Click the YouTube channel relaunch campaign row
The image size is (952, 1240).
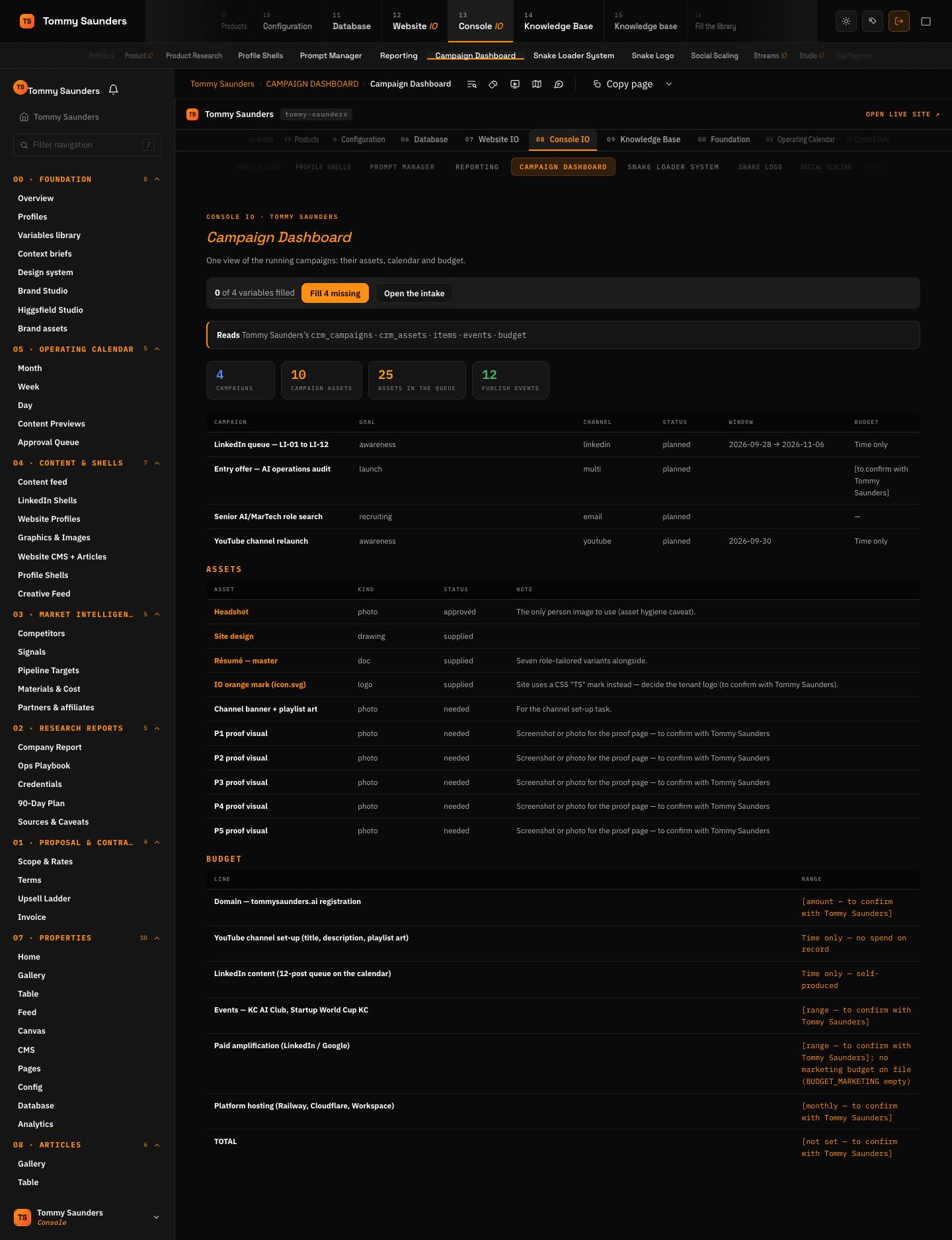pos(563,541)
